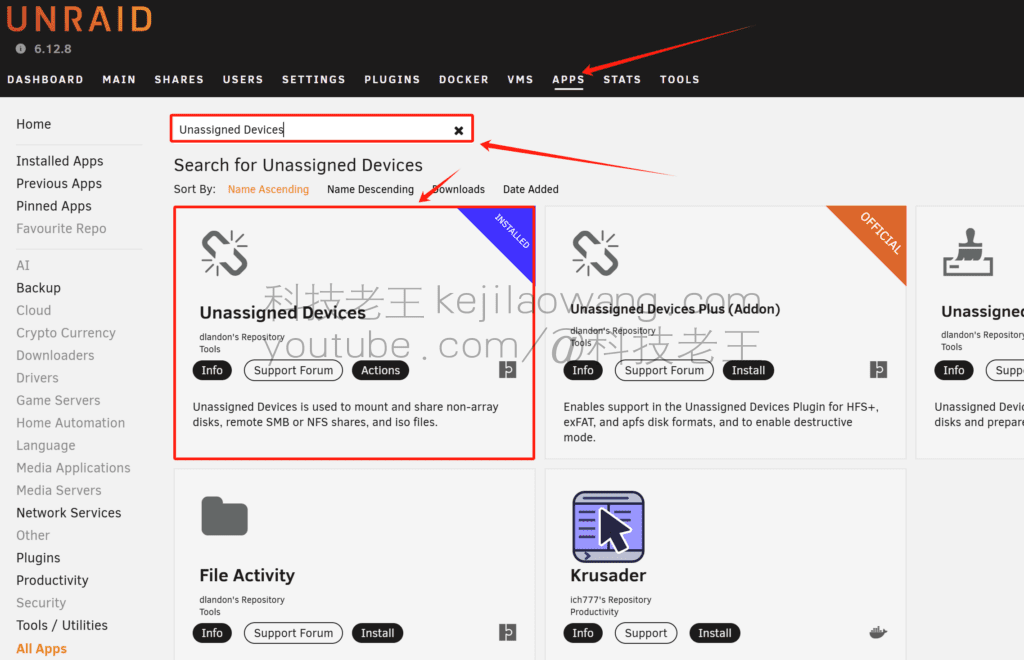
Task: Select the Downloaders category
Action: [55, 355]
